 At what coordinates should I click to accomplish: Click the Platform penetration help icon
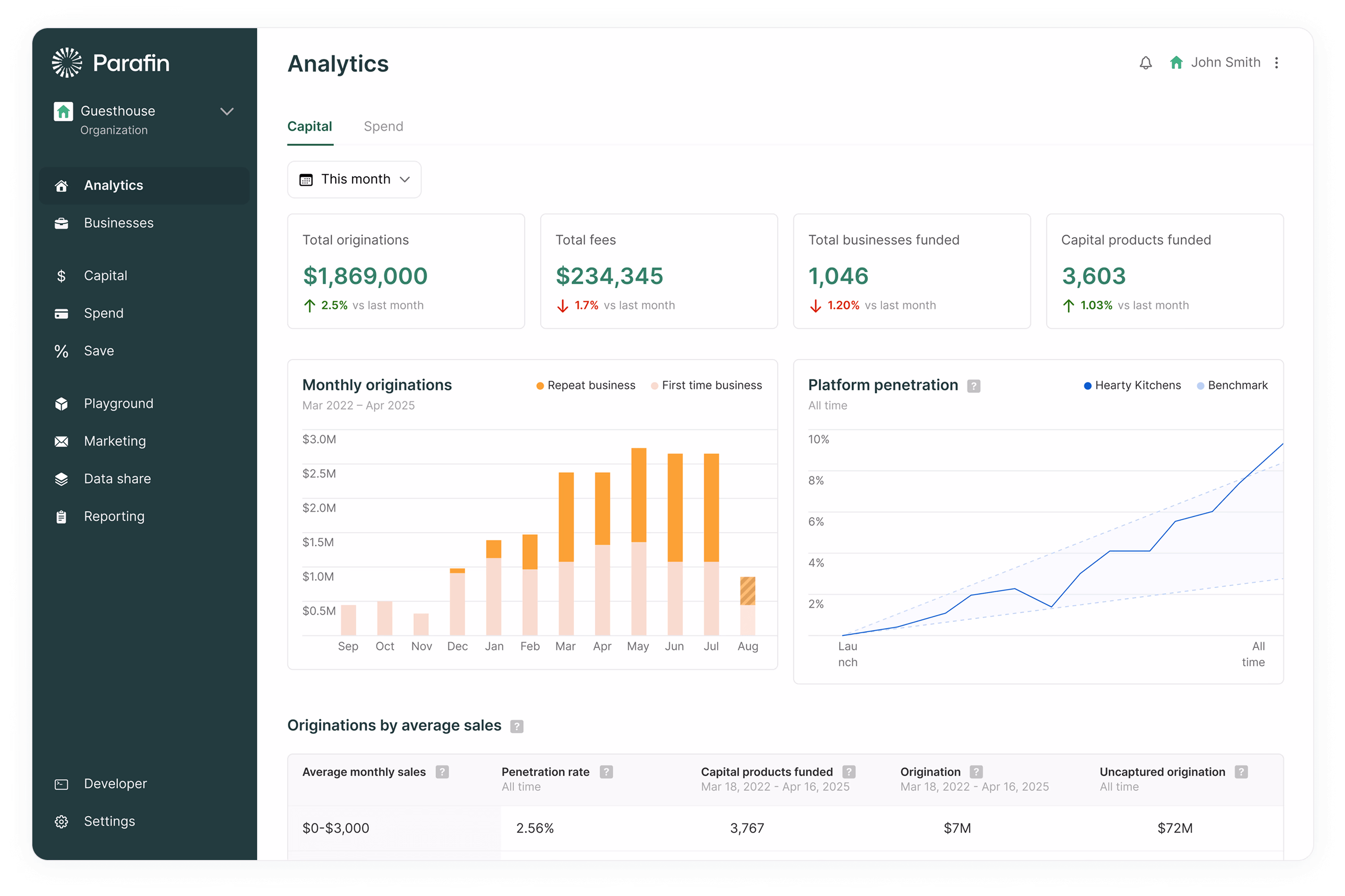coord(974,386)
